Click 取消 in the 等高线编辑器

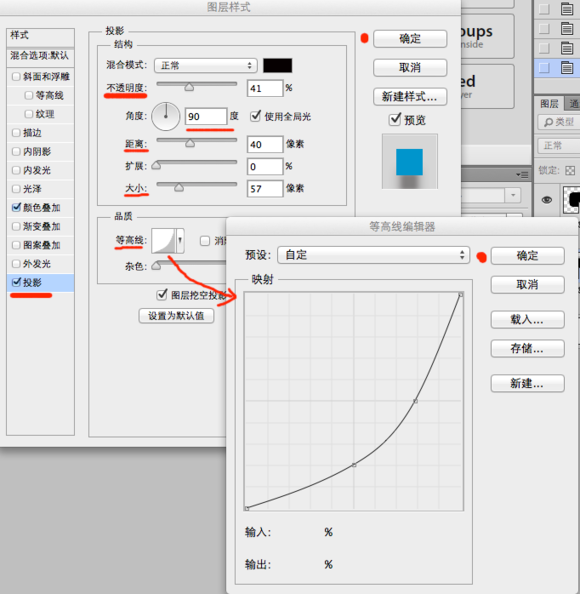[527, 285]
